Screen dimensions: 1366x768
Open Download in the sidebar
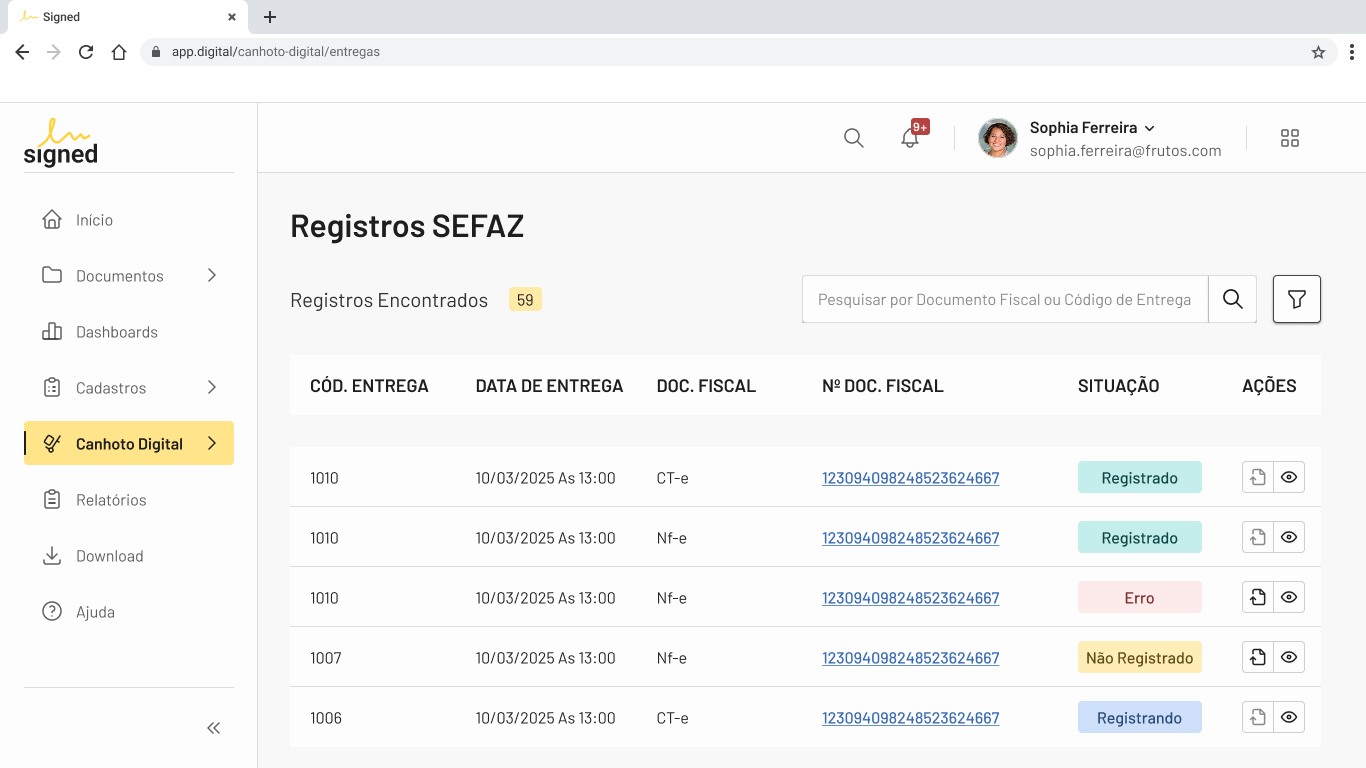point(129,556)
